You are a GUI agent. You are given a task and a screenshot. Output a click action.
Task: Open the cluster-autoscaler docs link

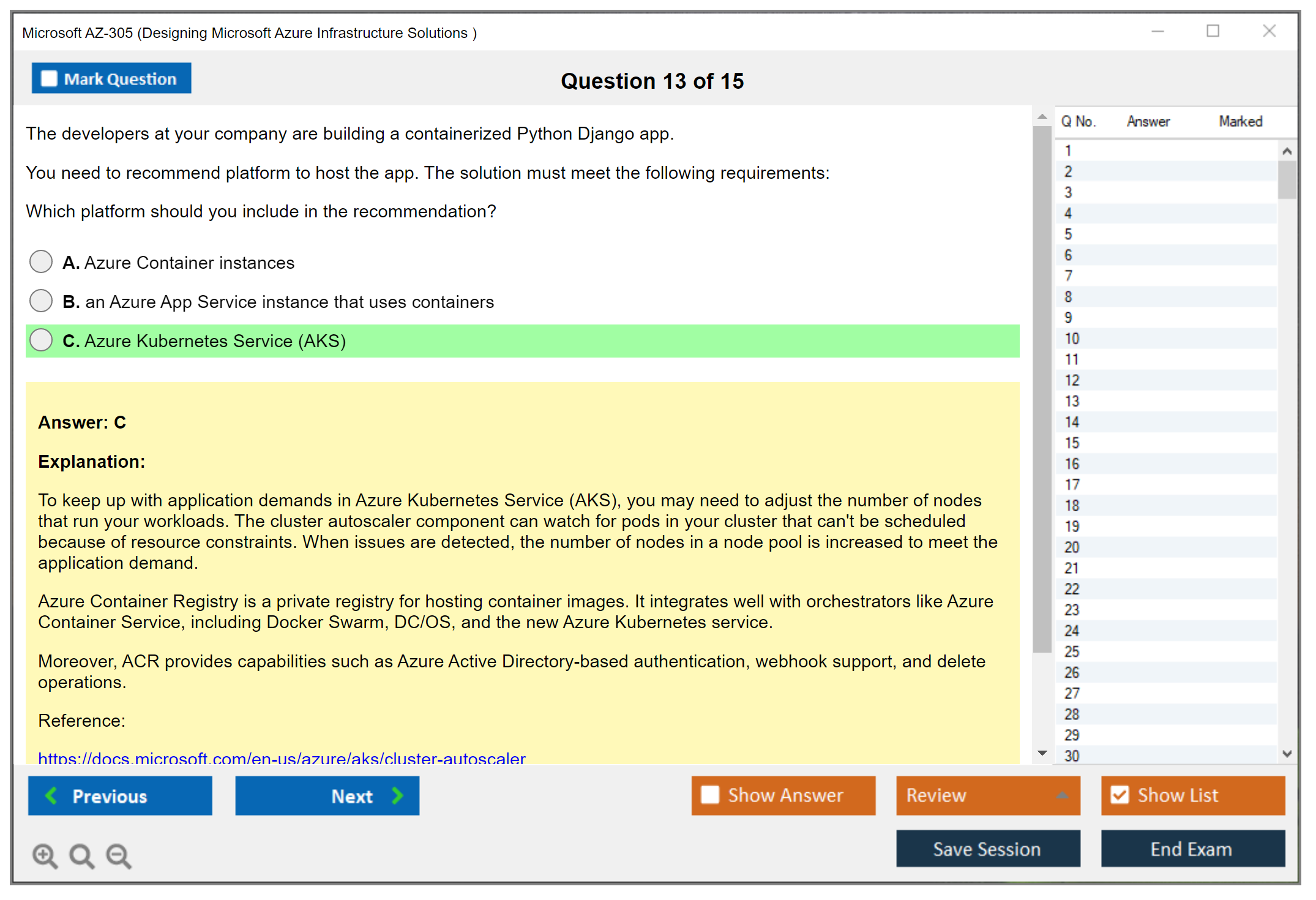282,758
